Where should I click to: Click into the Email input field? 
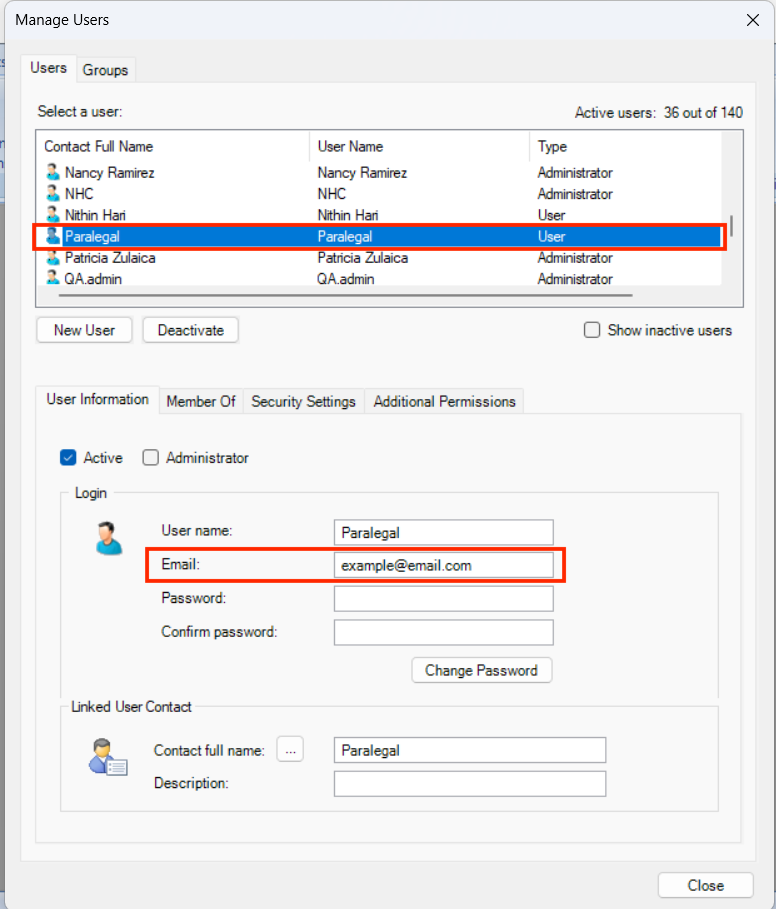tap(443, 565)
